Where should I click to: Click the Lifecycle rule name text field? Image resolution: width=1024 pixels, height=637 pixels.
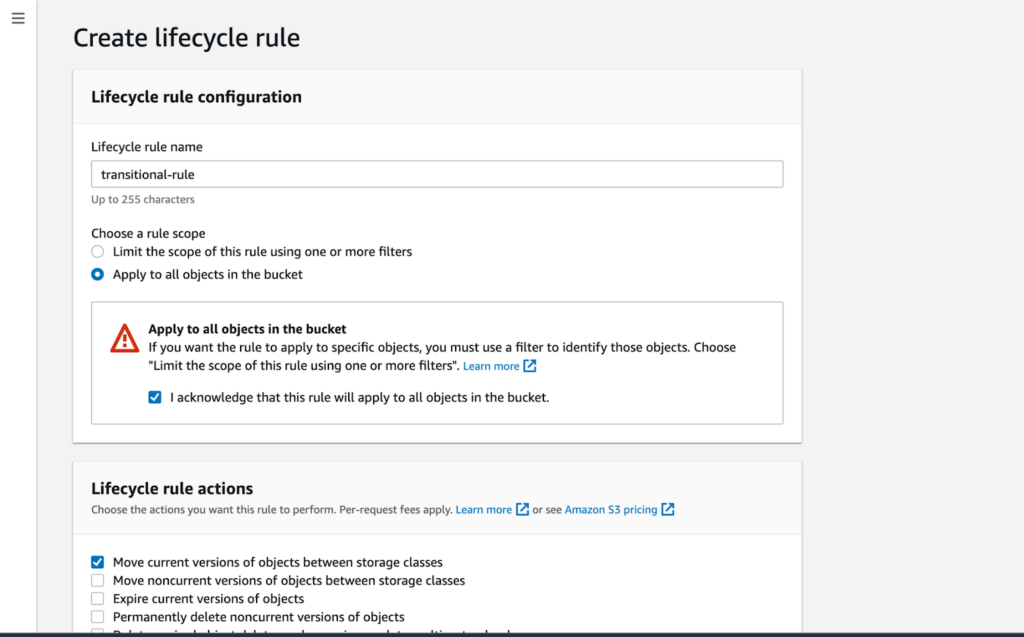coord(437,173)
